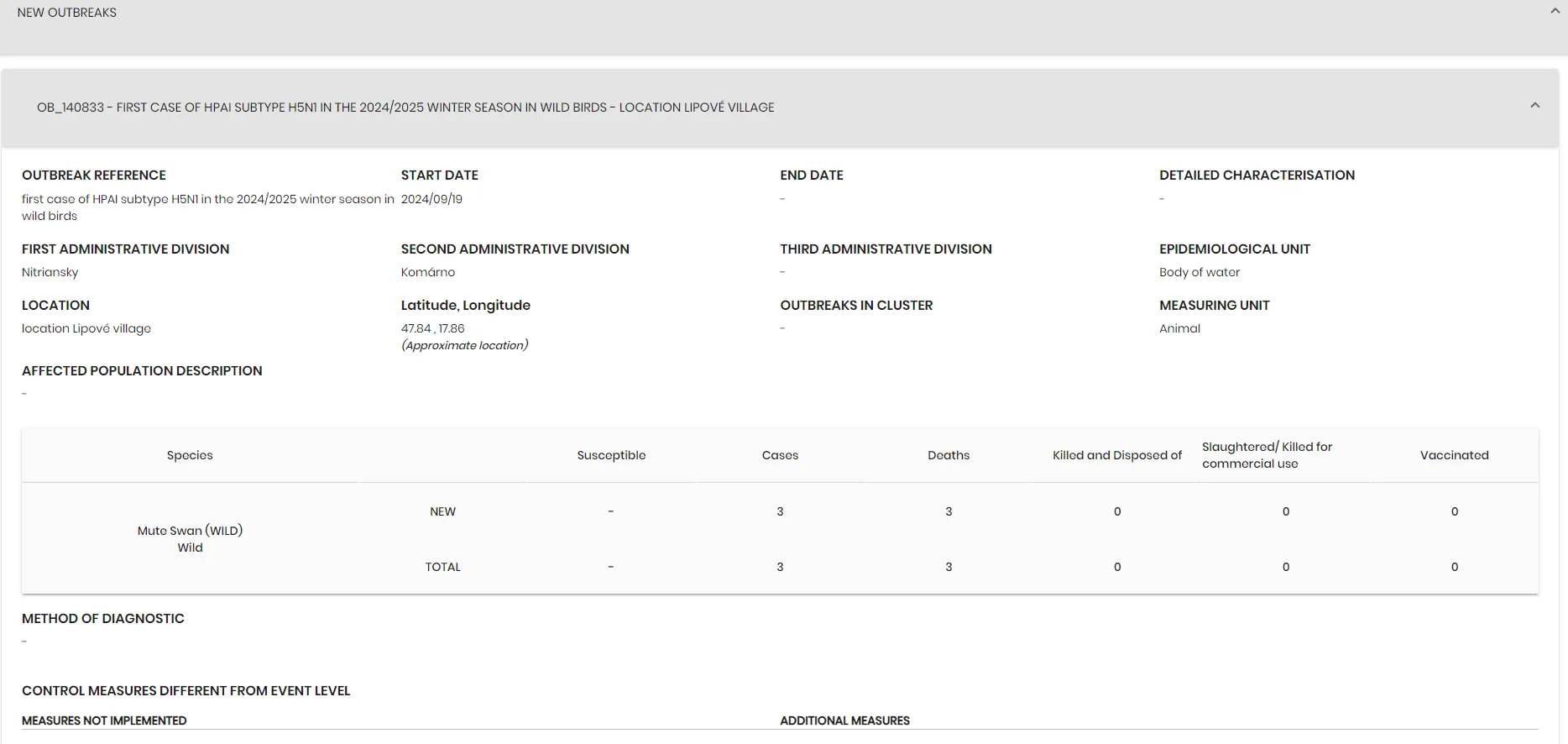Collapse the New Outbreaks section chevron
The height and width of the screenshot is (744, 1568).
coord(1555,12)
